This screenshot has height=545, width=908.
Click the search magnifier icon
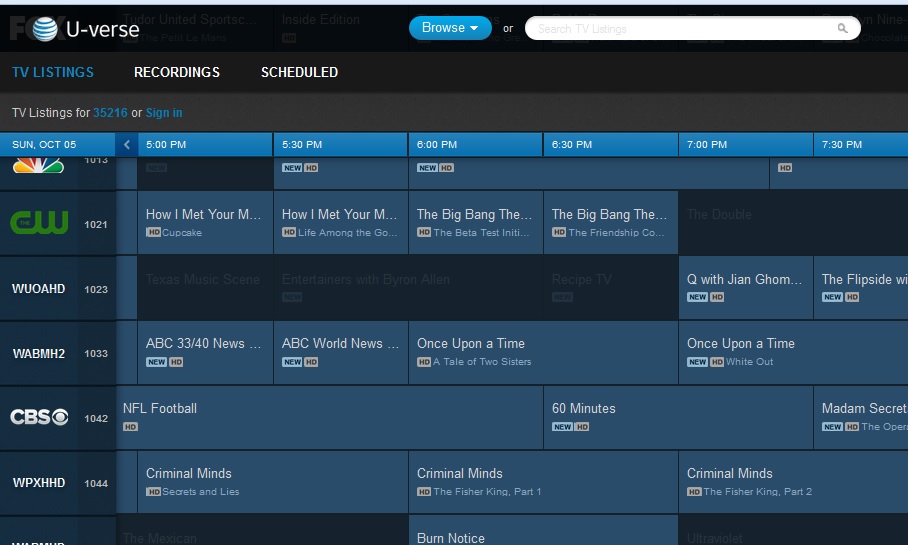tap(843, 29)
